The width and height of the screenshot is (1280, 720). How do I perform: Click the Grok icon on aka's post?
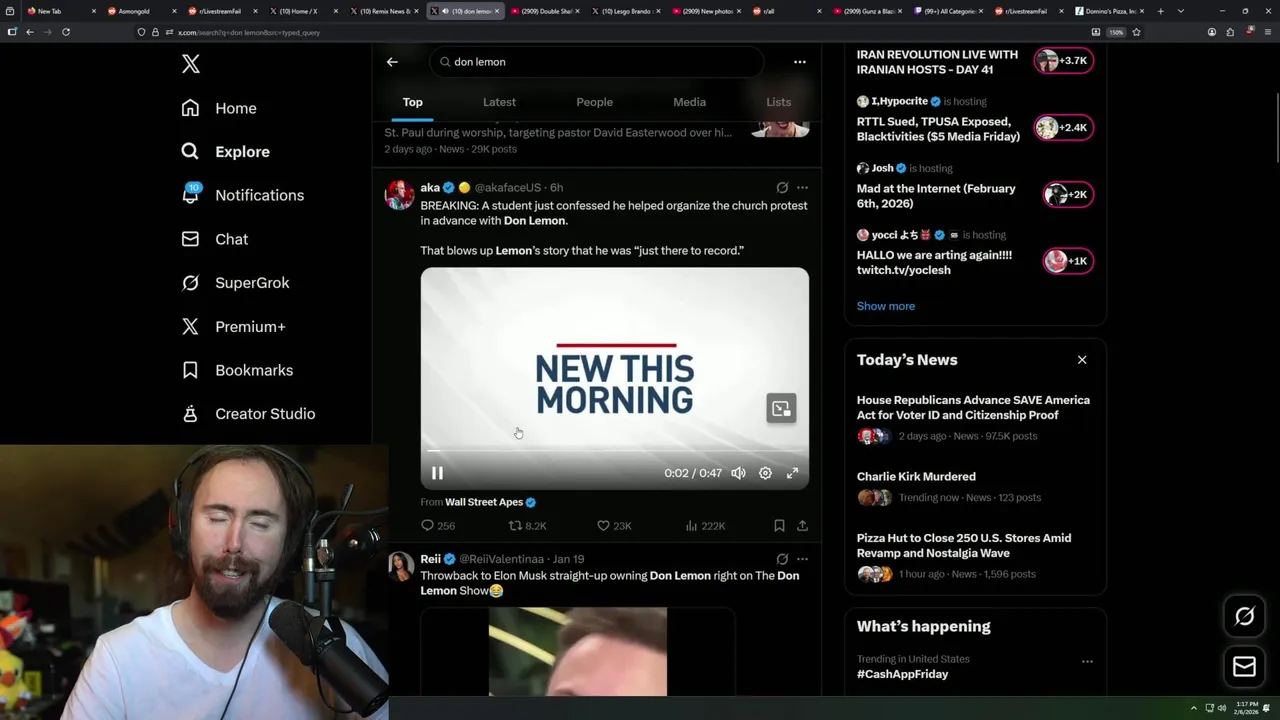point(782,187)
